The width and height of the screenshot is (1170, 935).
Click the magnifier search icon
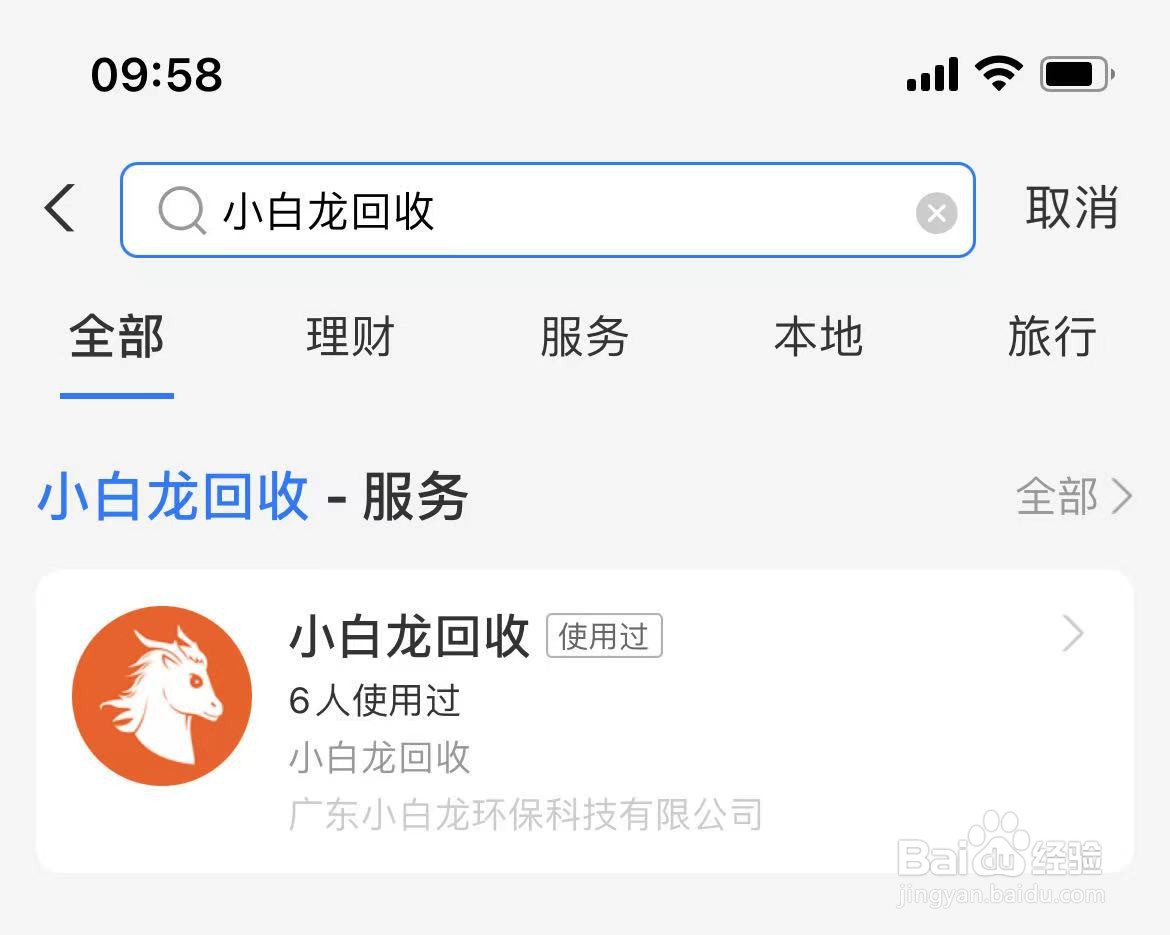click(181, 210)
